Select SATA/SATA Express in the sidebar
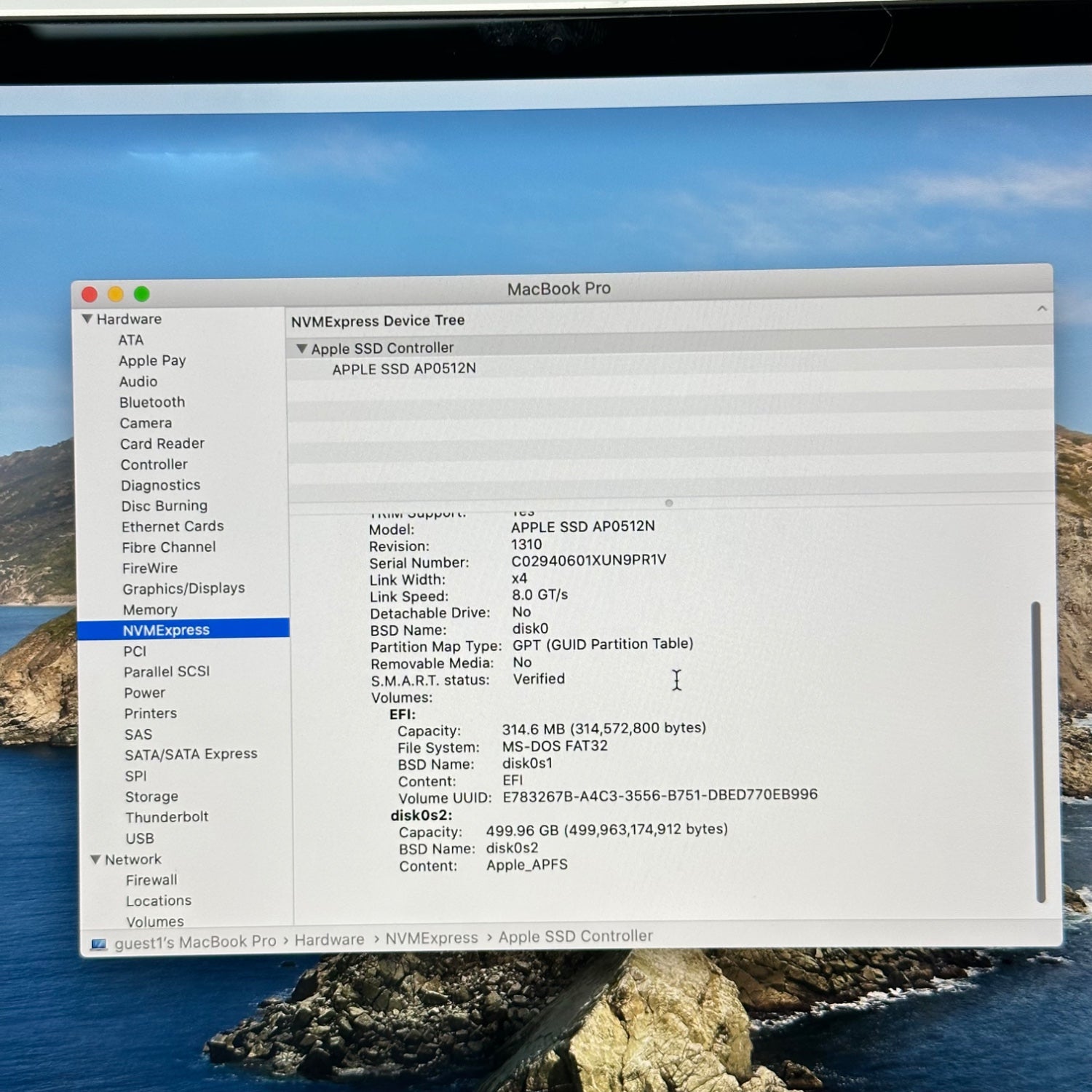 [x=191, y=754]
